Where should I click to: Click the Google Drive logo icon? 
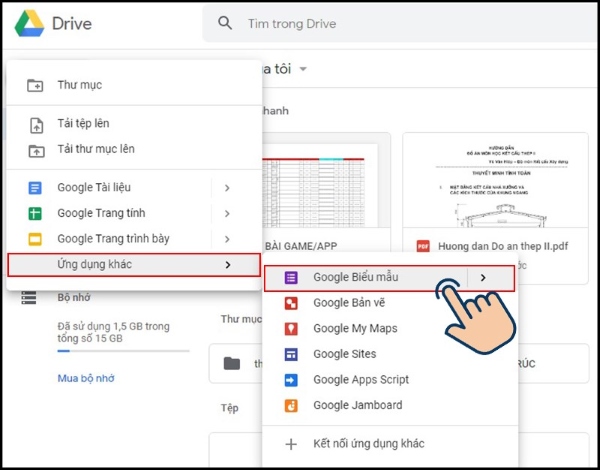tap(29, 23)
